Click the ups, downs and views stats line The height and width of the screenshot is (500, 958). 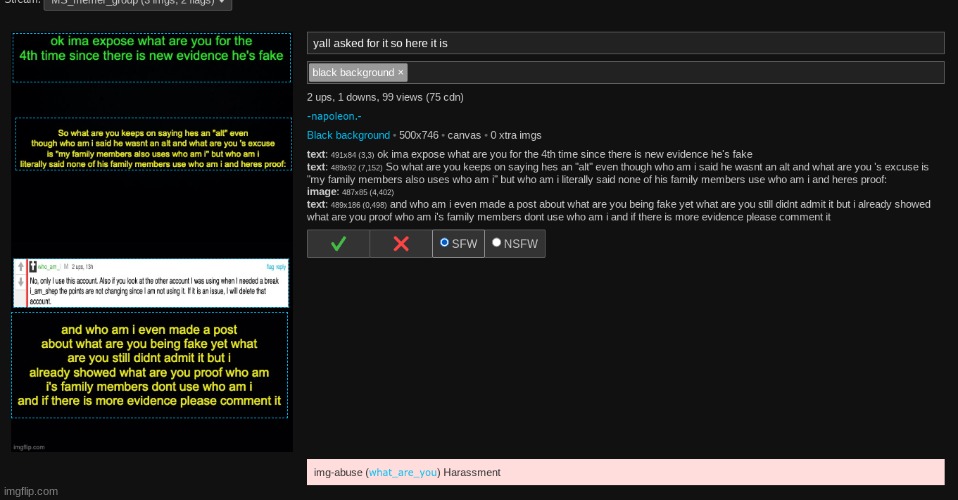coord(384,97)
